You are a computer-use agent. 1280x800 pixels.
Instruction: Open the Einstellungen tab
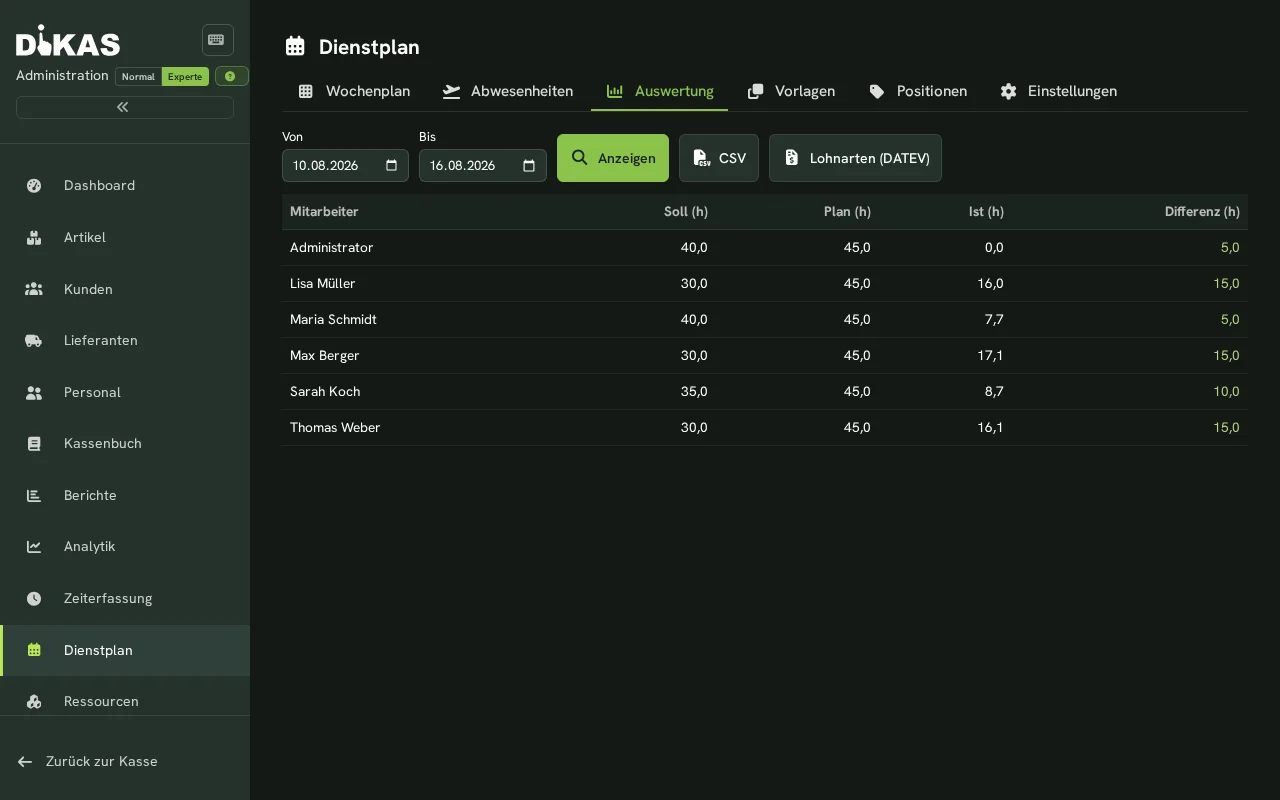1058,91
